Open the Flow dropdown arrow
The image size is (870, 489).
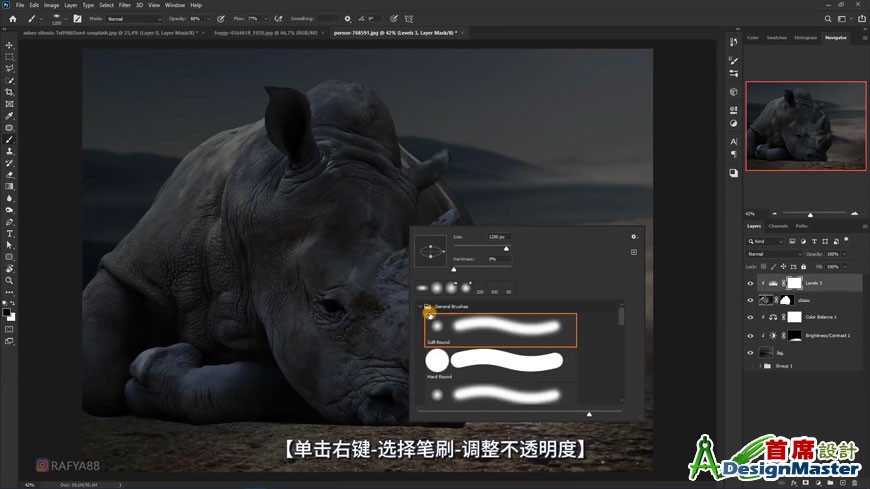pyautogui.click(x=266, y=19)
